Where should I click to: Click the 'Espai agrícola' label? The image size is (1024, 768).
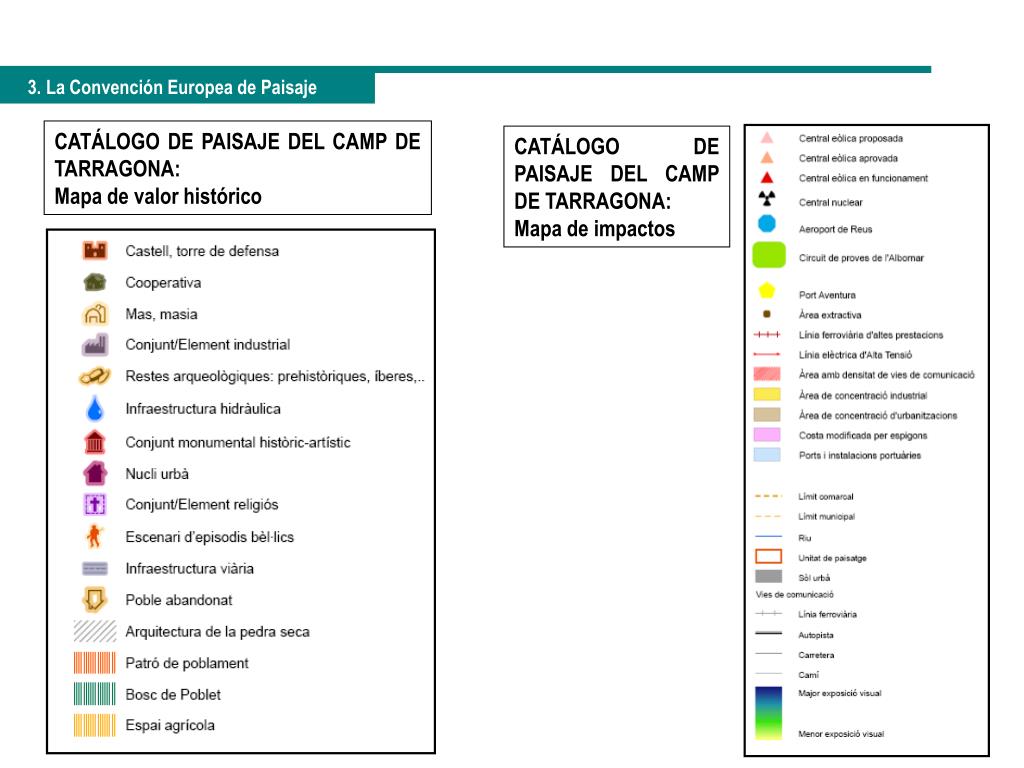click(x=170, y=726)
